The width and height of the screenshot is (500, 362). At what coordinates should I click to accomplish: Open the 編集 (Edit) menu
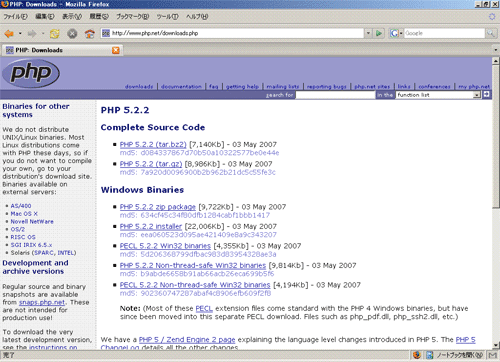tap(45, 16)
